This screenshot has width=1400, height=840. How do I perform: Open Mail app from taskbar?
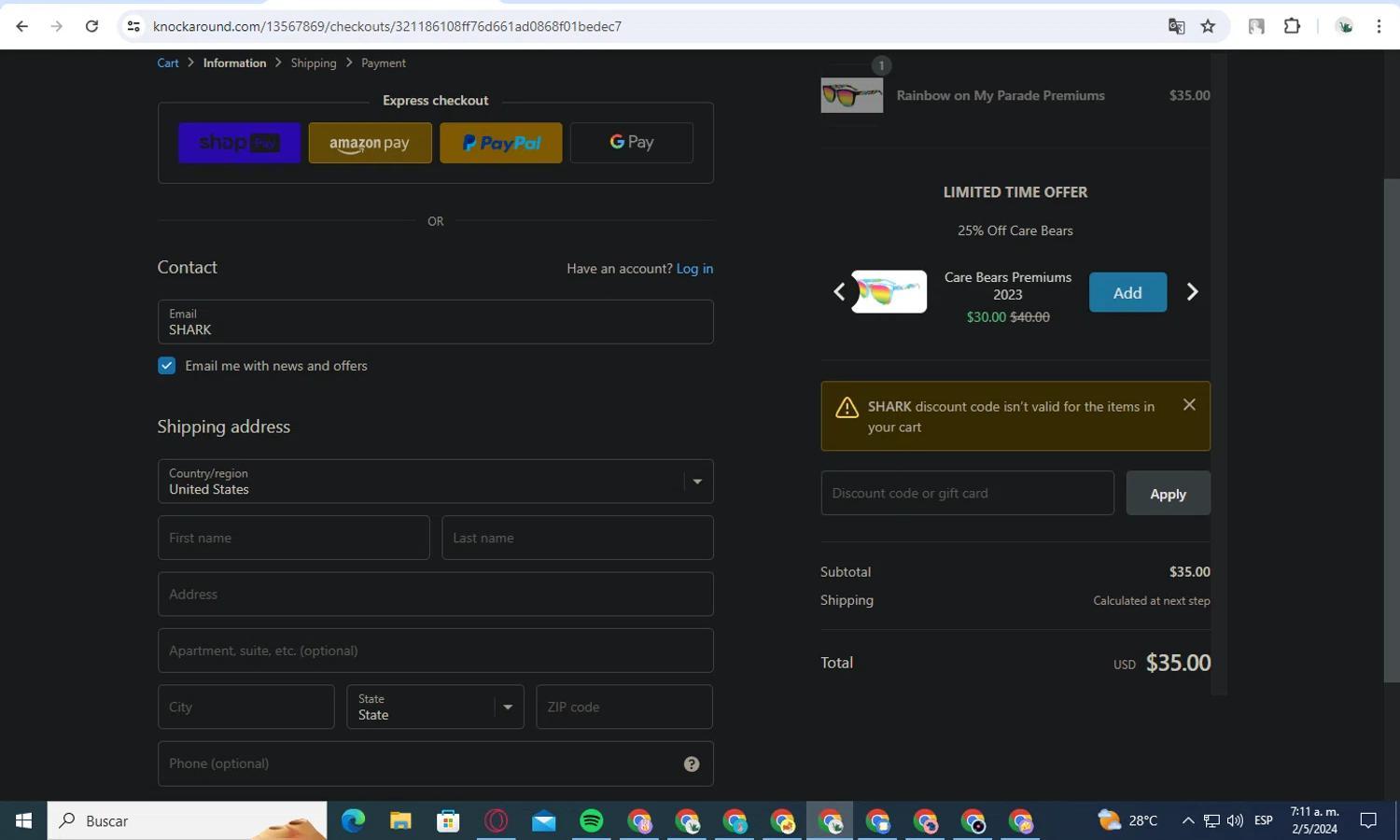coord(543,820)
